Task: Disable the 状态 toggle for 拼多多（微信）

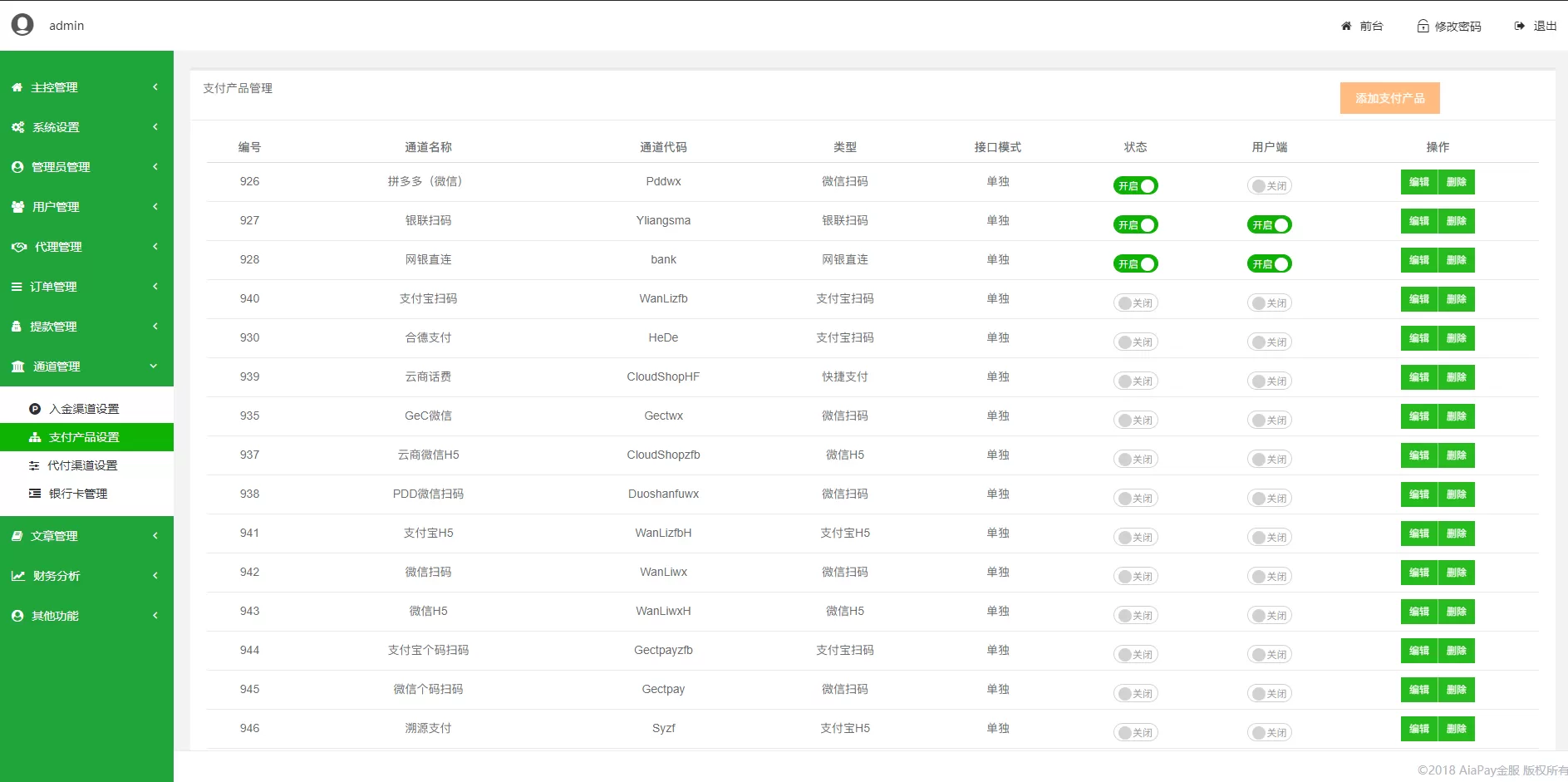Action: (1135, 186)
